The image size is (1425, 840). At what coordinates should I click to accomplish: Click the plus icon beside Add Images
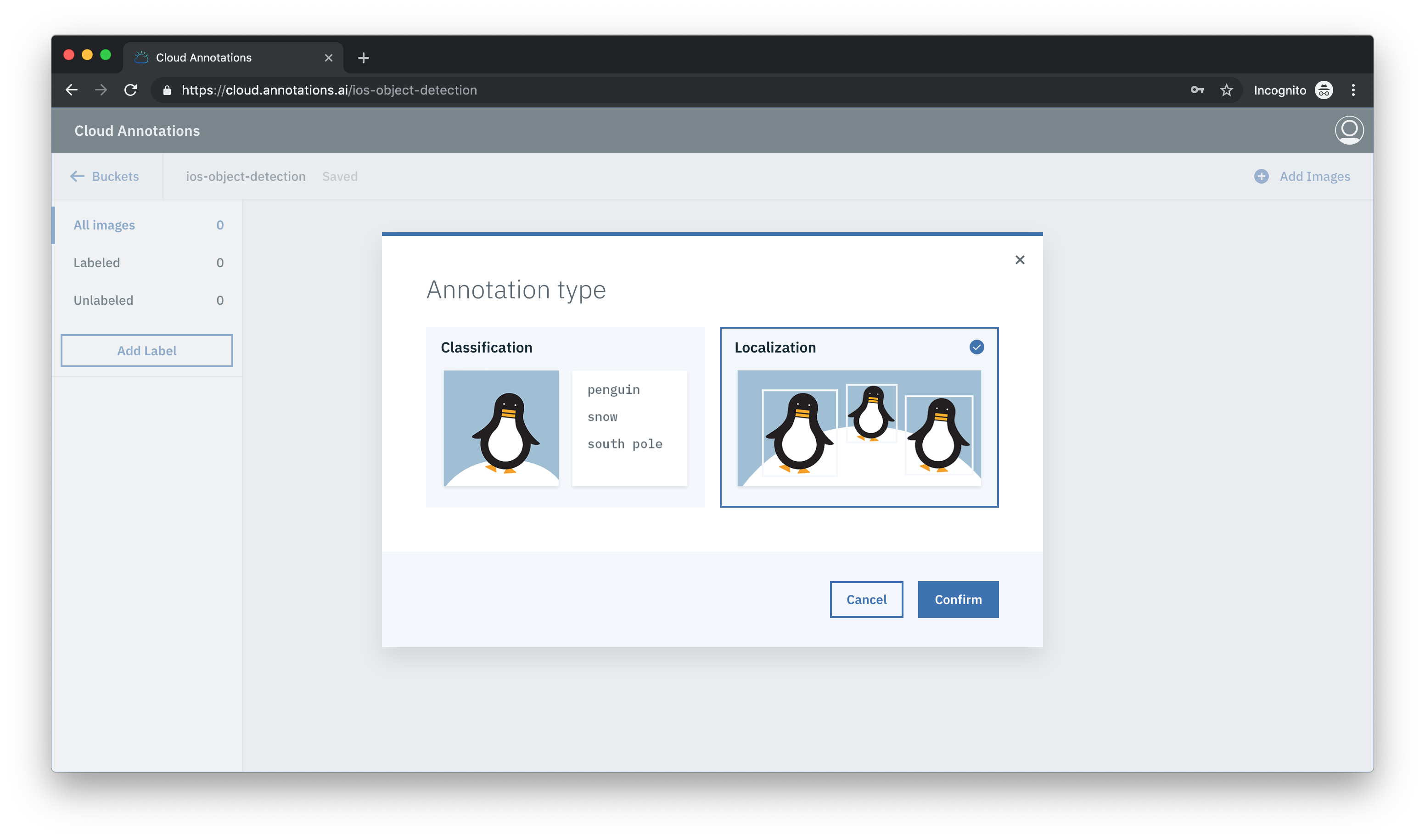click(x=1261, y=177)
